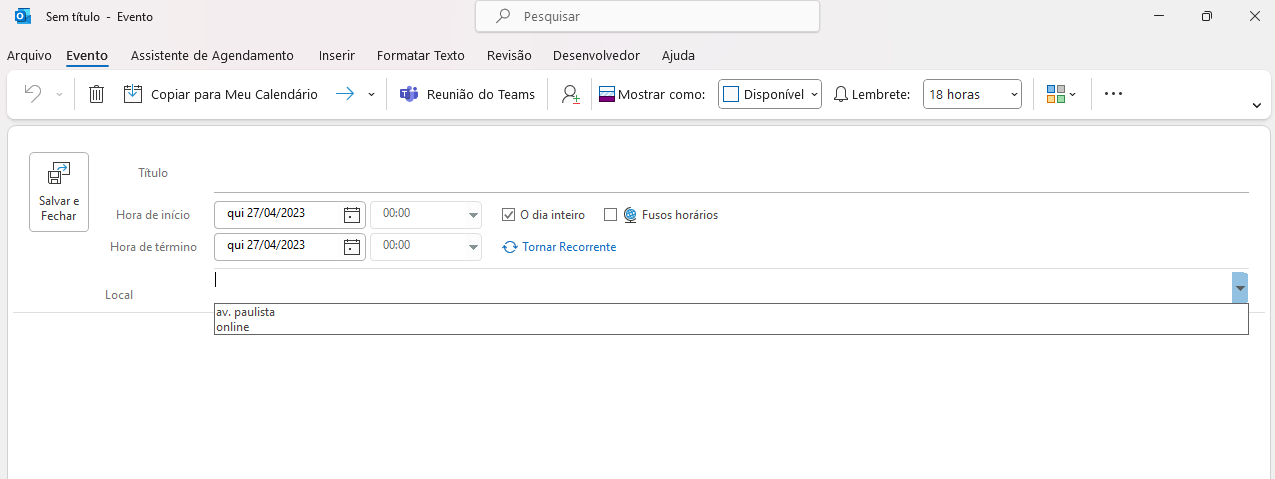Click the forward arrow icon

(x=344, y=94)
